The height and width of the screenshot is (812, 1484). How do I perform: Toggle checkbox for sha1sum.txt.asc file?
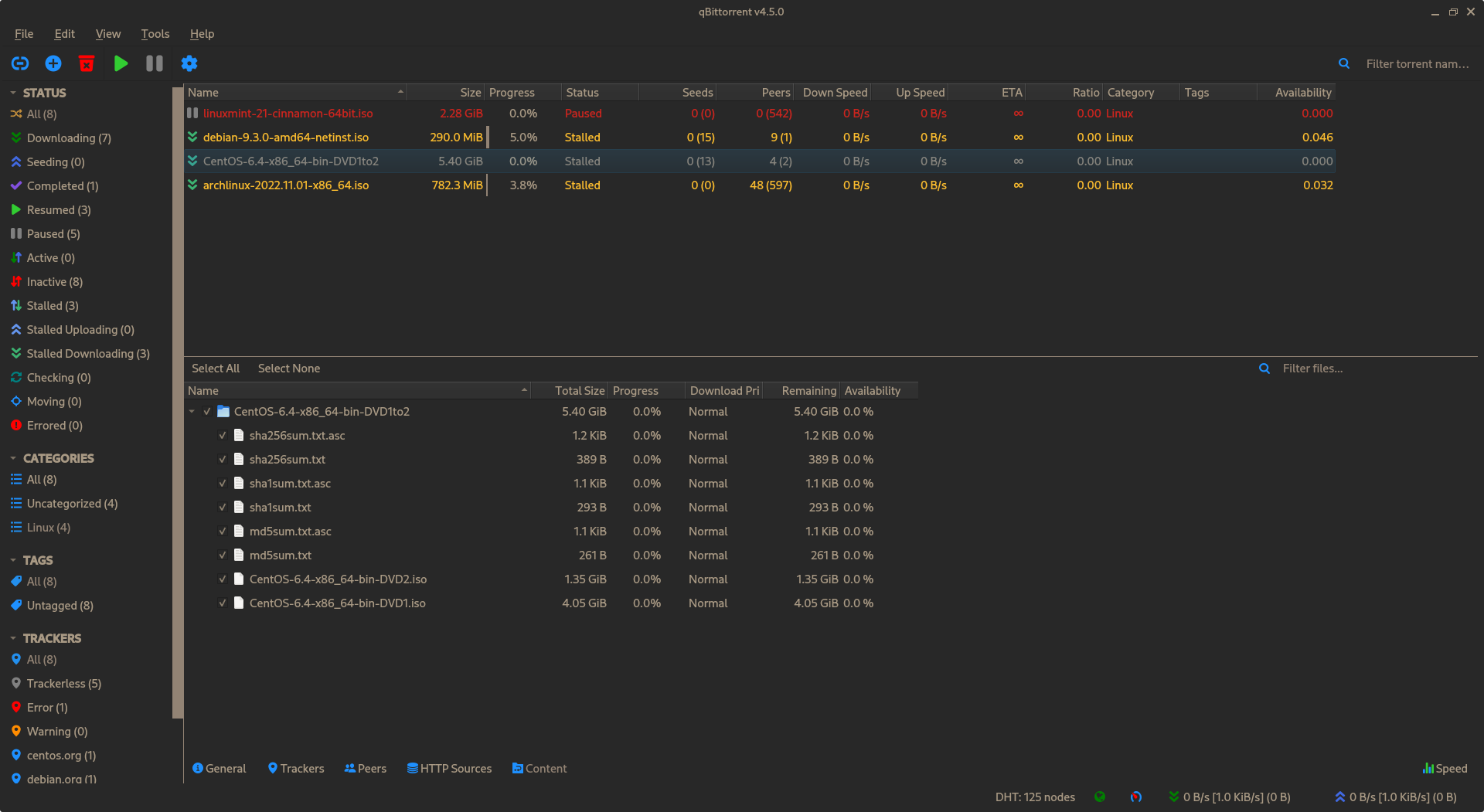[223, 483]
